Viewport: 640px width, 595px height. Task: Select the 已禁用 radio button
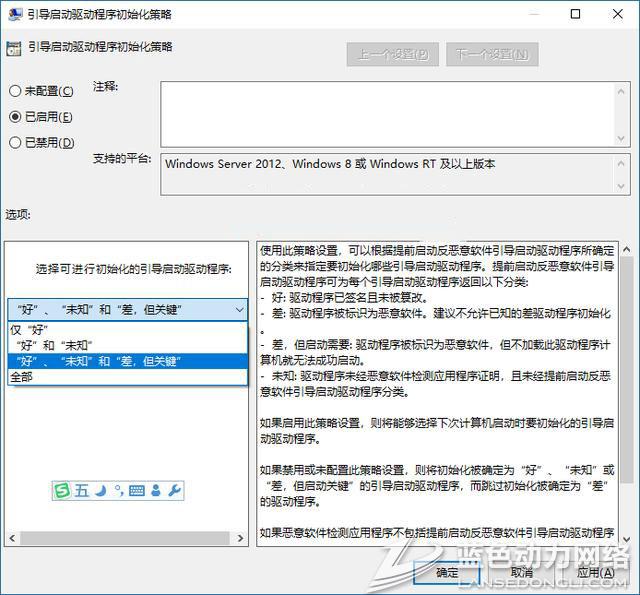pos(15,143)
